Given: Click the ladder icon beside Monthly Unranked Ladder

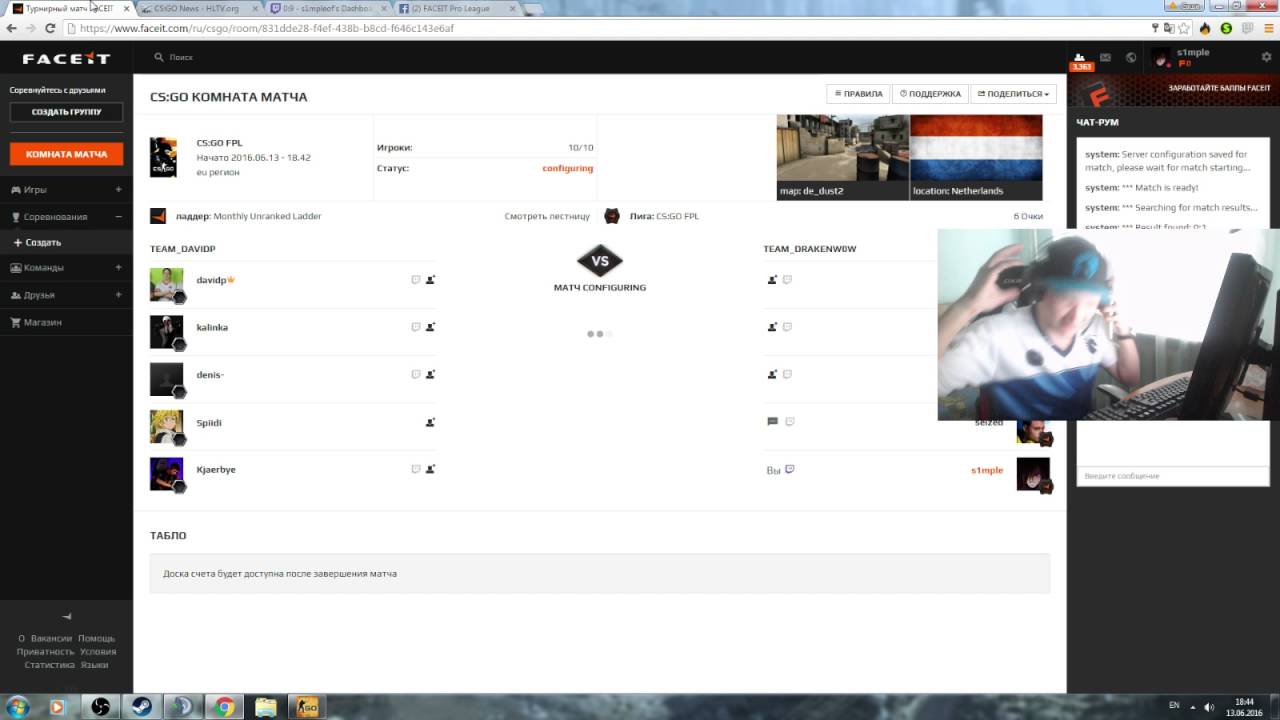Looking at the screenshot, I should pos(158,216).
